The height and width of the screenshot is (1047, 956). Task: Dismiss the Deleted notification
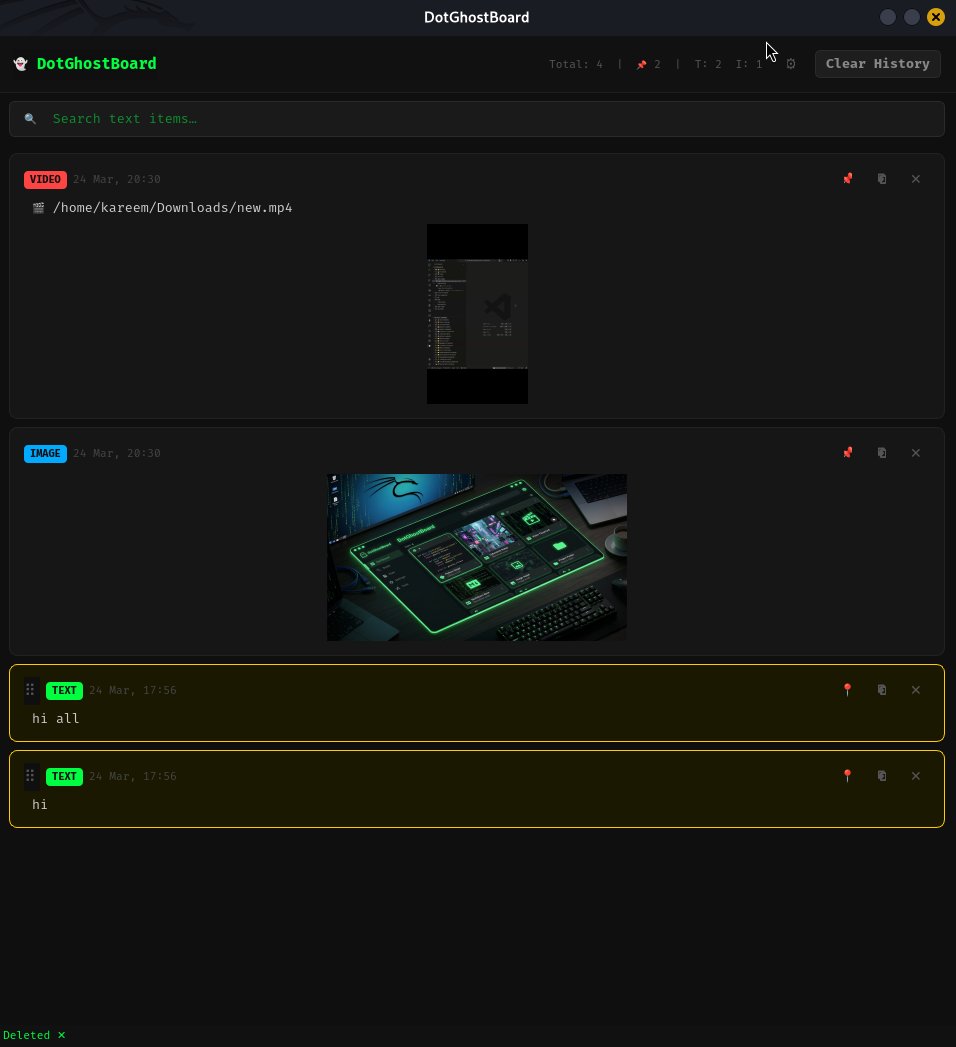tap(61, 1035)
